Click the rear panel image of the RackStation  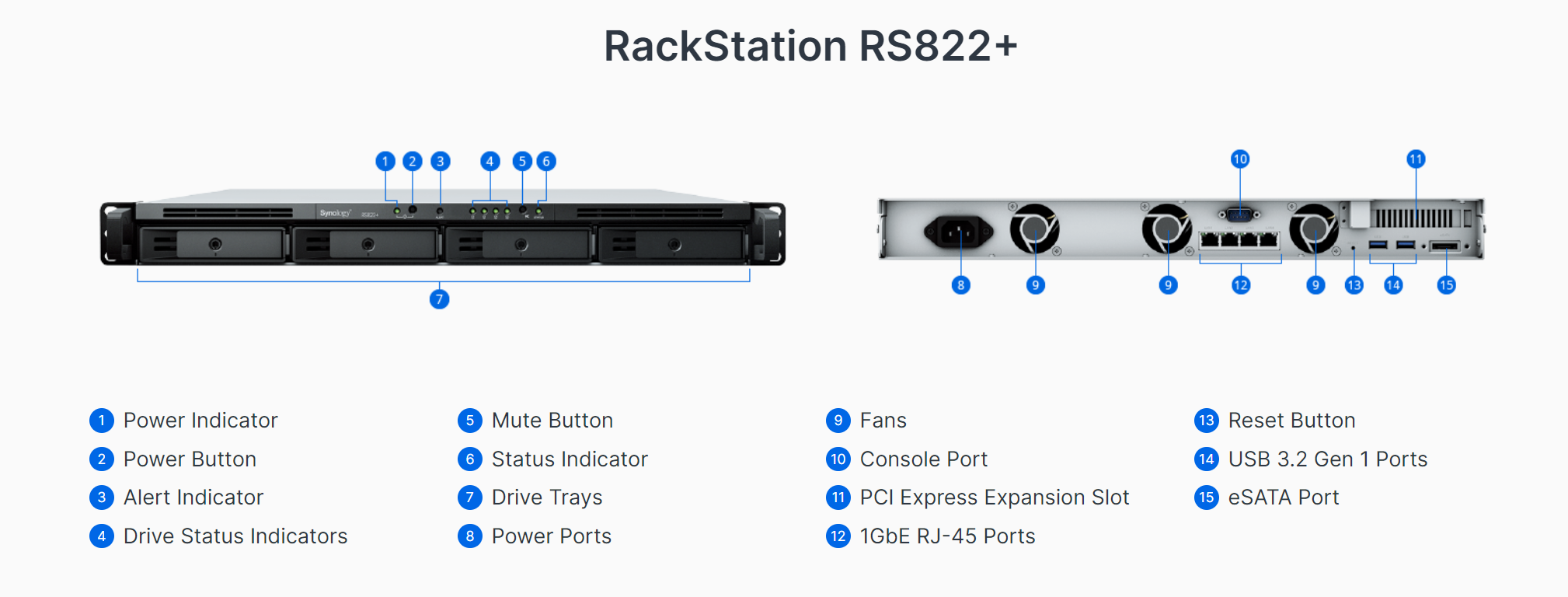(1181, 229)
